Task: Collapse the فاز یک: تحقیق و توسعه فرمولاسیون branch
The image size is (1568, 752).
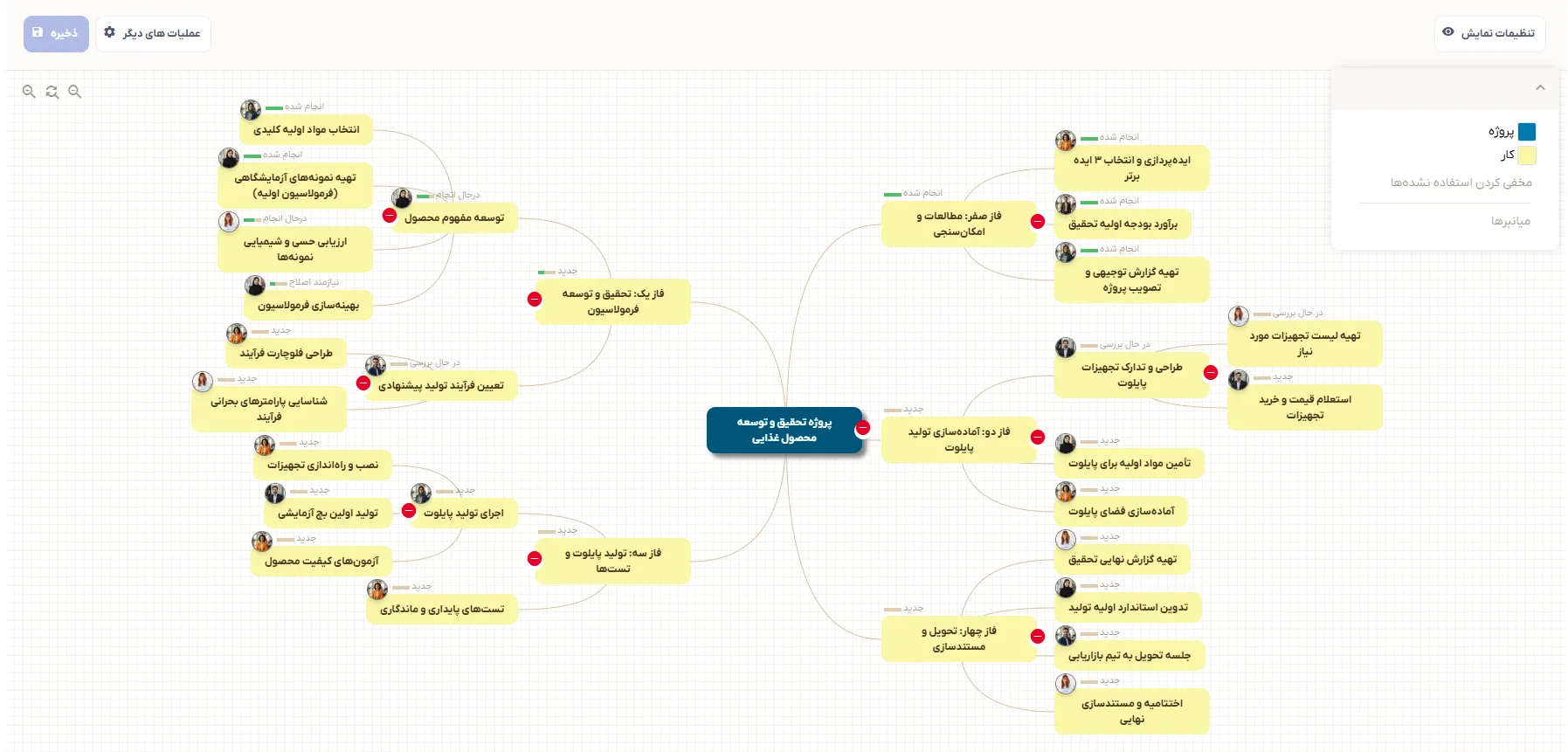Action: (x=535, y=300)
